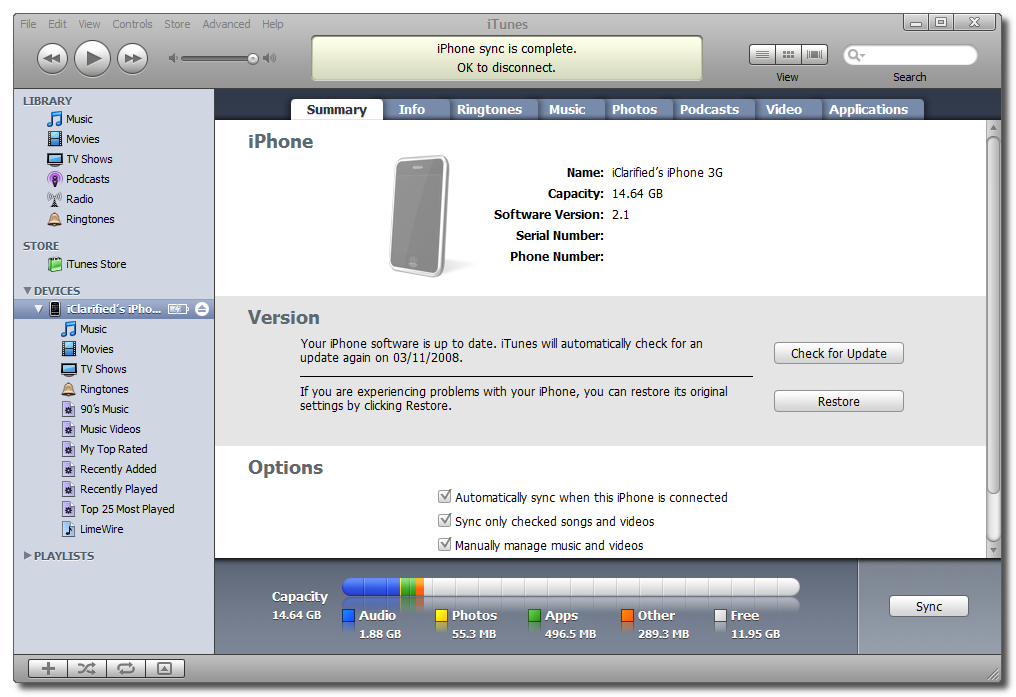1016x697 pixels.
Task: Open Podcasts in Library
Action: point(87,179)
